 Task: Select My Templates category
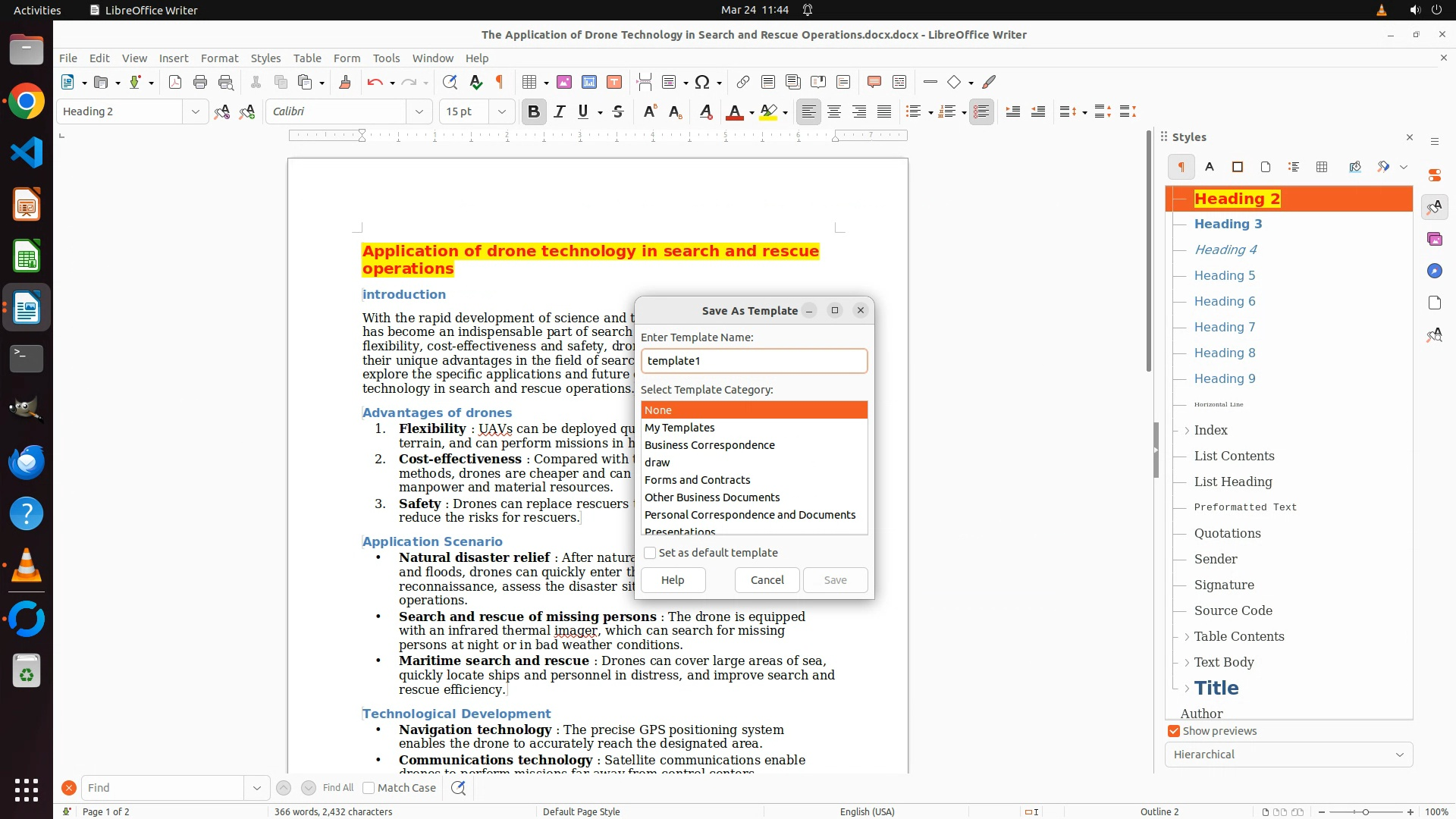(x=679, y=428)
